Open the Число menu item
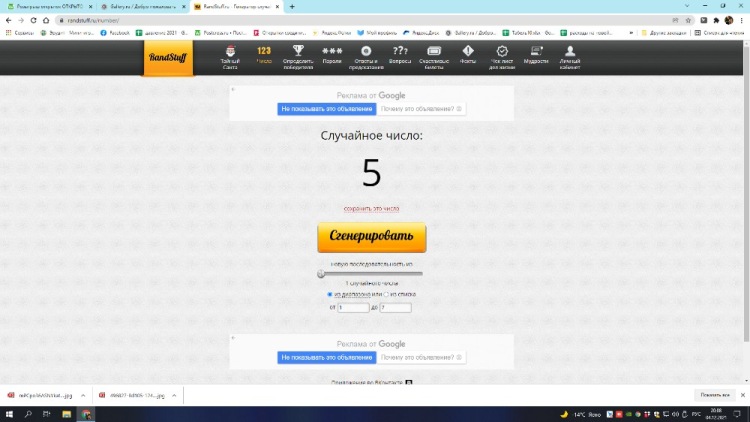 click(264, 55)
